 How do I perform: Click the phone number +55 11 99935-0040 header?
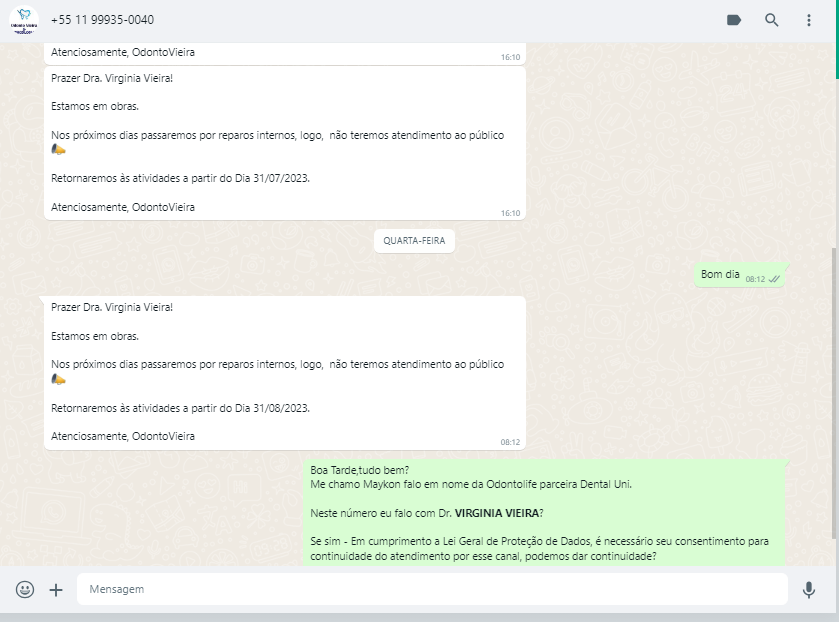[x=102, y=20]
